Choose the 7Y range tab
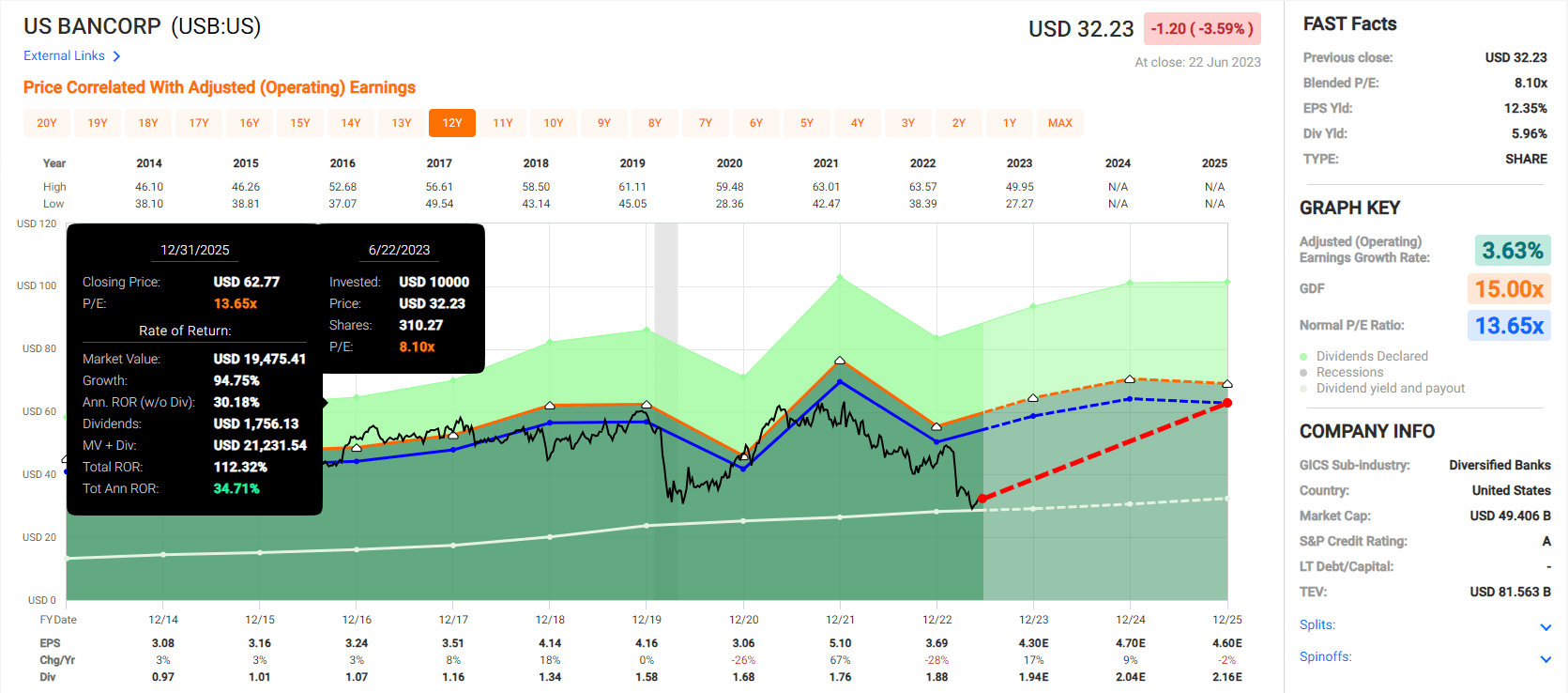Image resolution: width=1568 pixels, height=693 pixels. click(x=706, y=123)
